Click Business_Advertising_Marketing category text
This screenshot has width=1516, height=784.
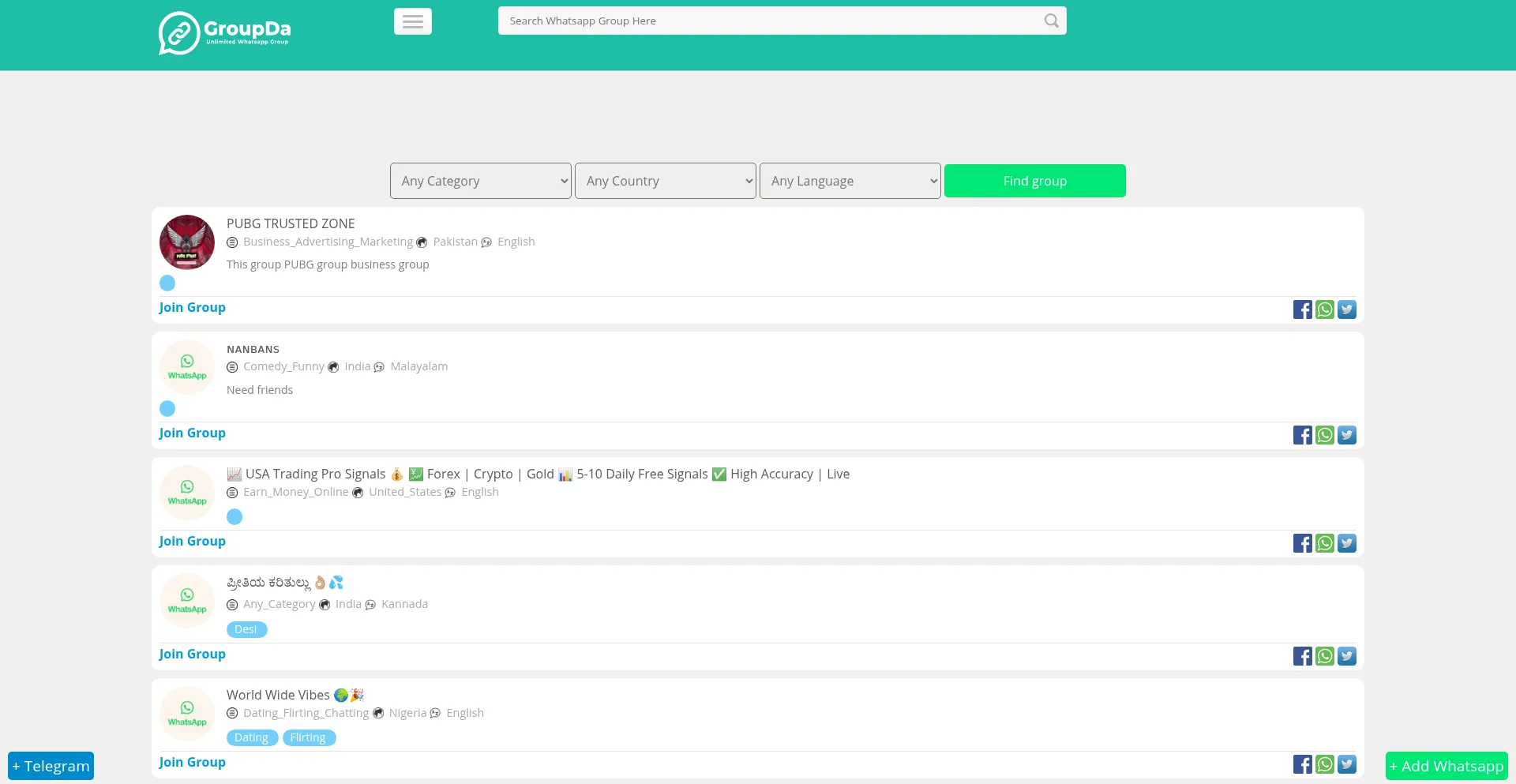click(328, 242)
